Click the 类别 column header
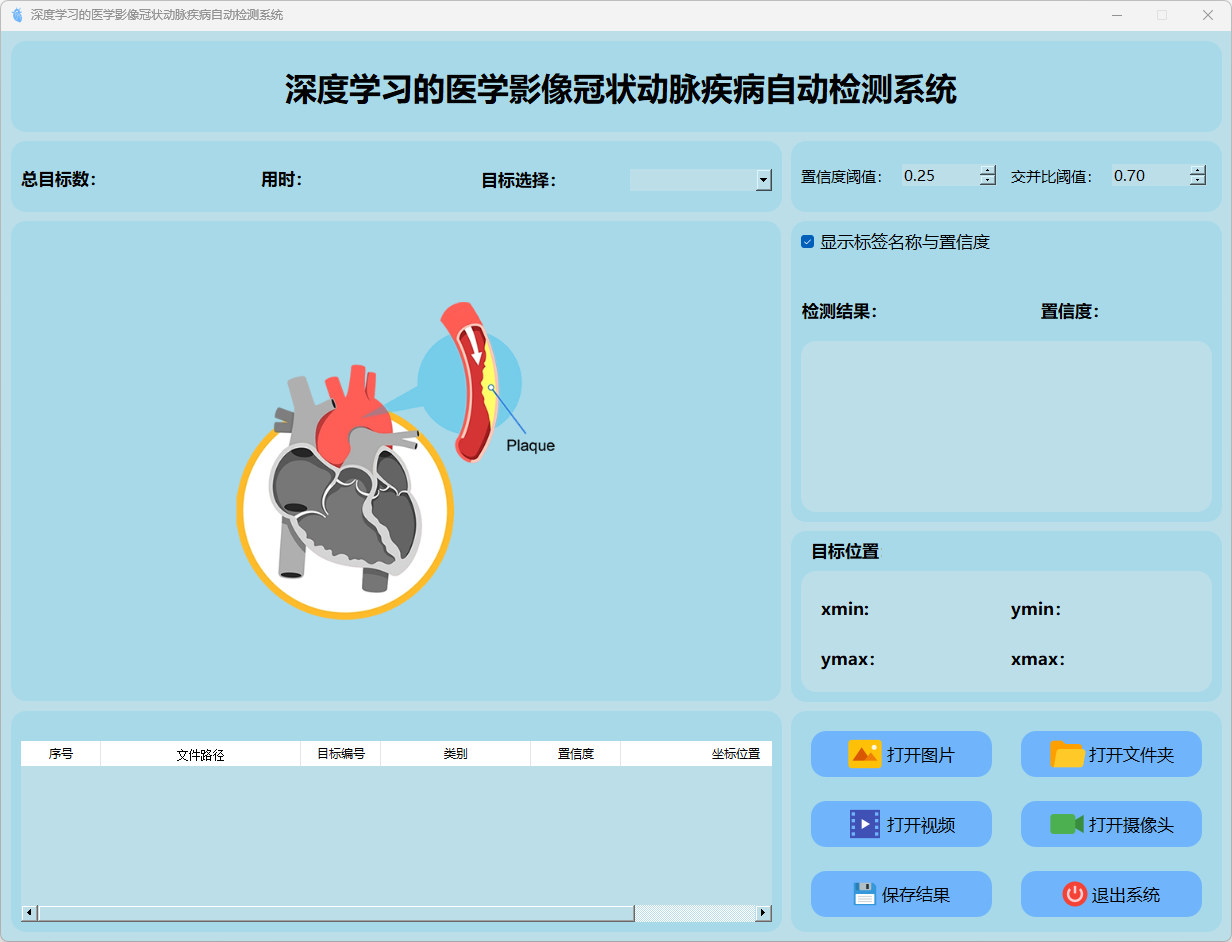 click(455, 754)
